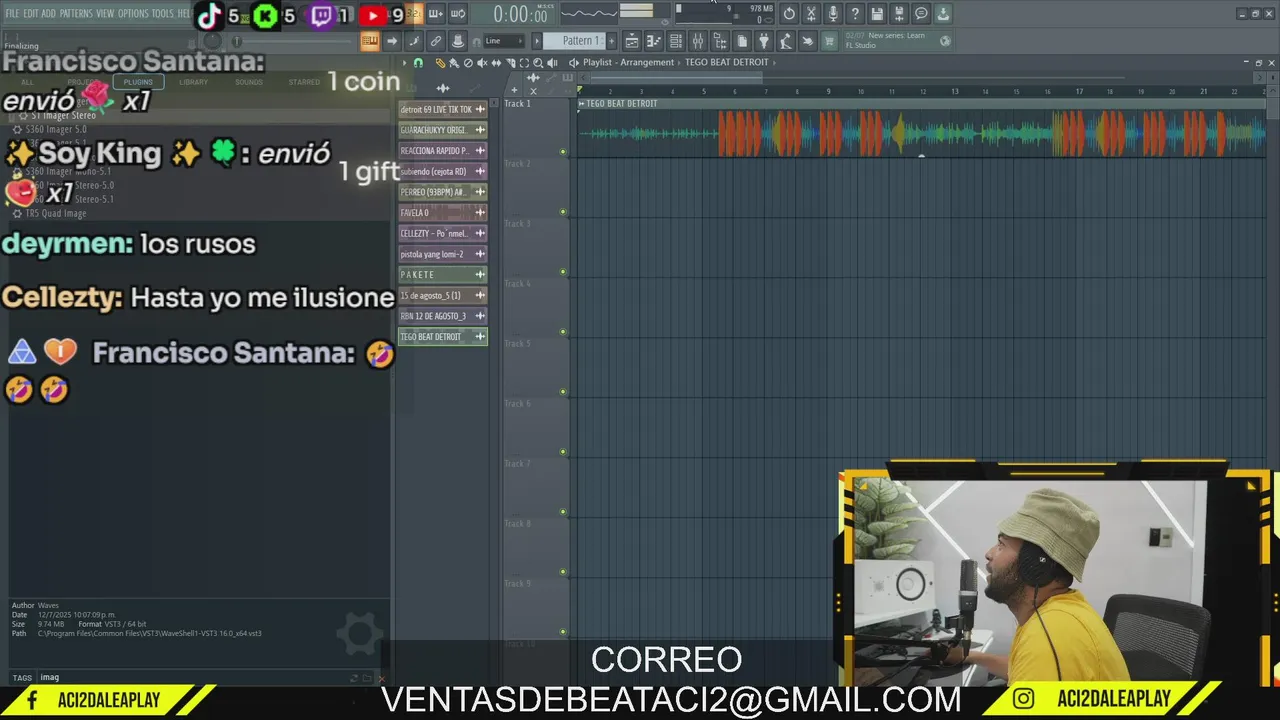Open the Mixer view icon
The height and width of the screenshot is (720, 1280).
tap(698, 41)
